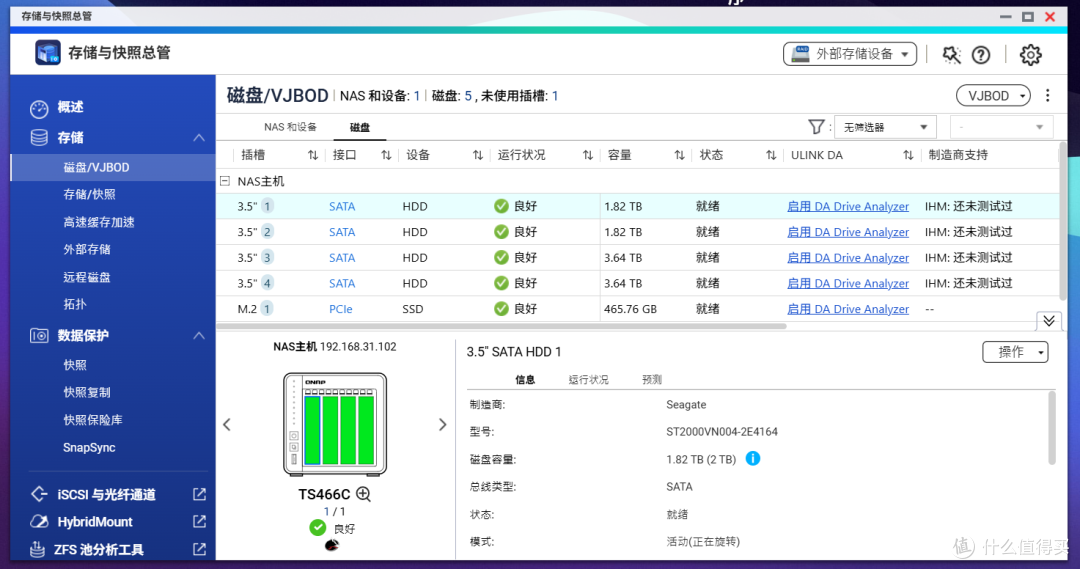
Task: Click the double-chevron collapse panel button
Action: 1048,321
